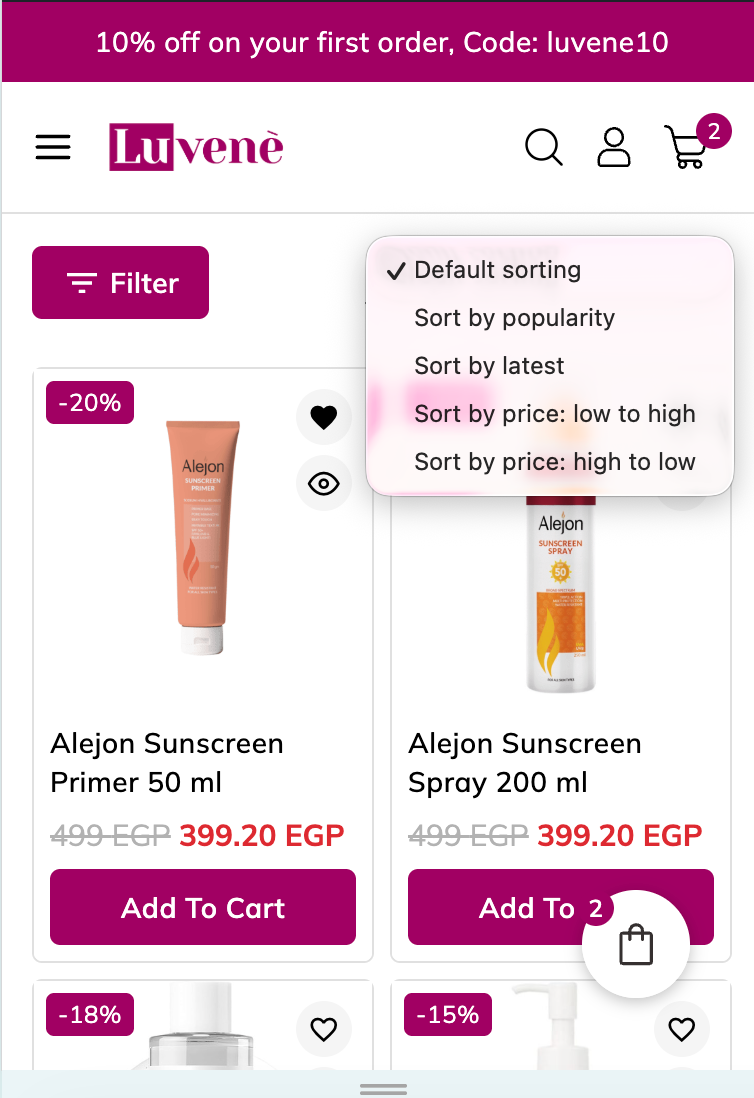Select Default sorting option
Screen dimensions: 754x1098
click(x=497, y=270)
